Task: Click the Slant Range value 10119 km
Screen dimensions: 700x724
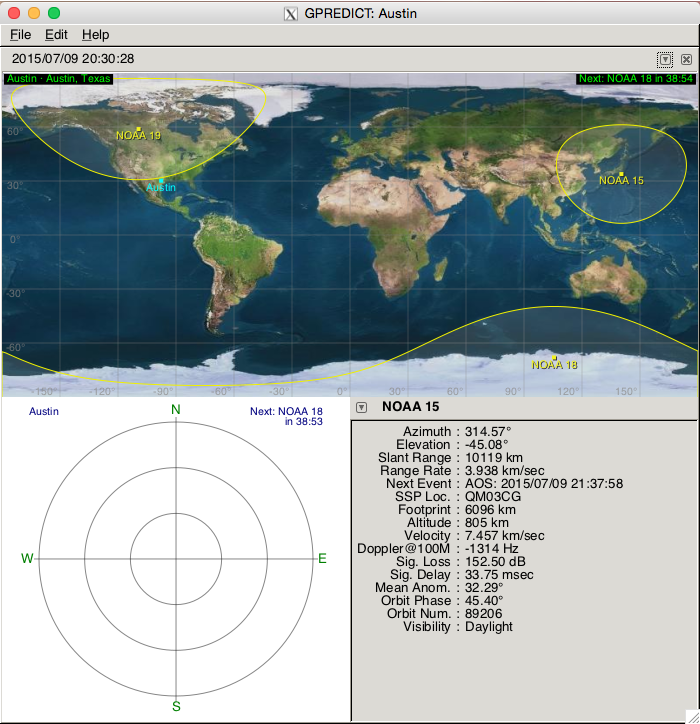Action: click(494, 458)
